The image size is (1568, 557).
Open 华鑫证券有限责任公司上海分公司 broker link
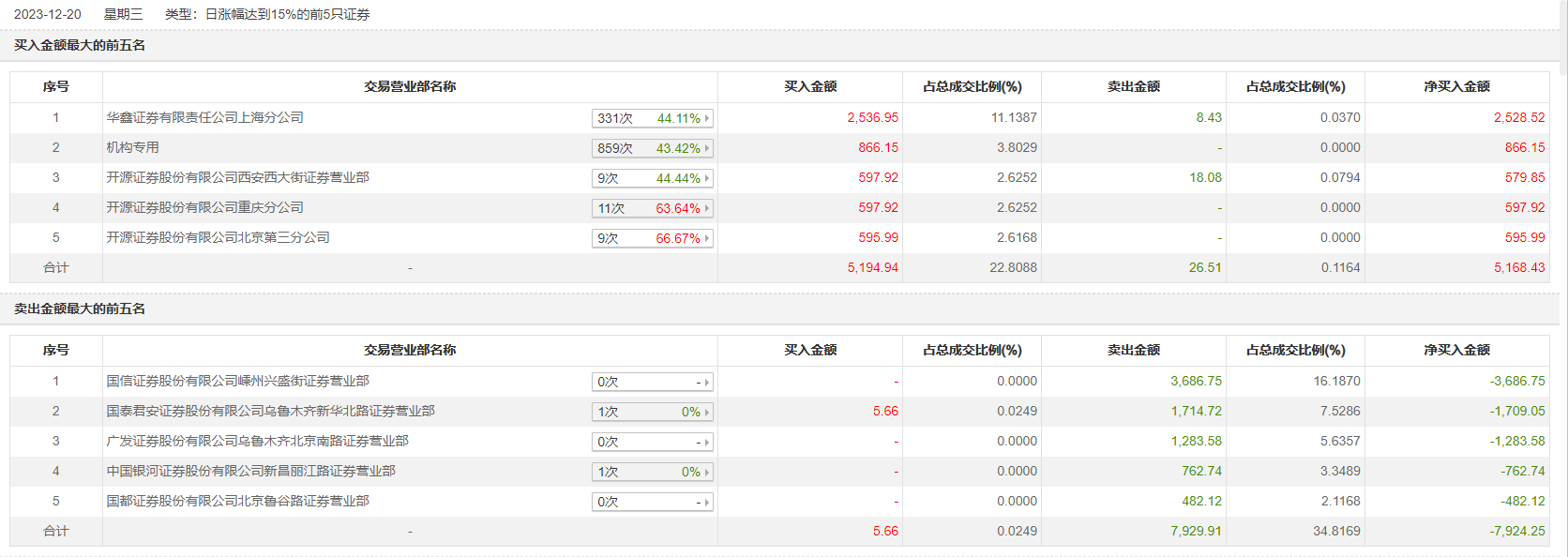204,117
